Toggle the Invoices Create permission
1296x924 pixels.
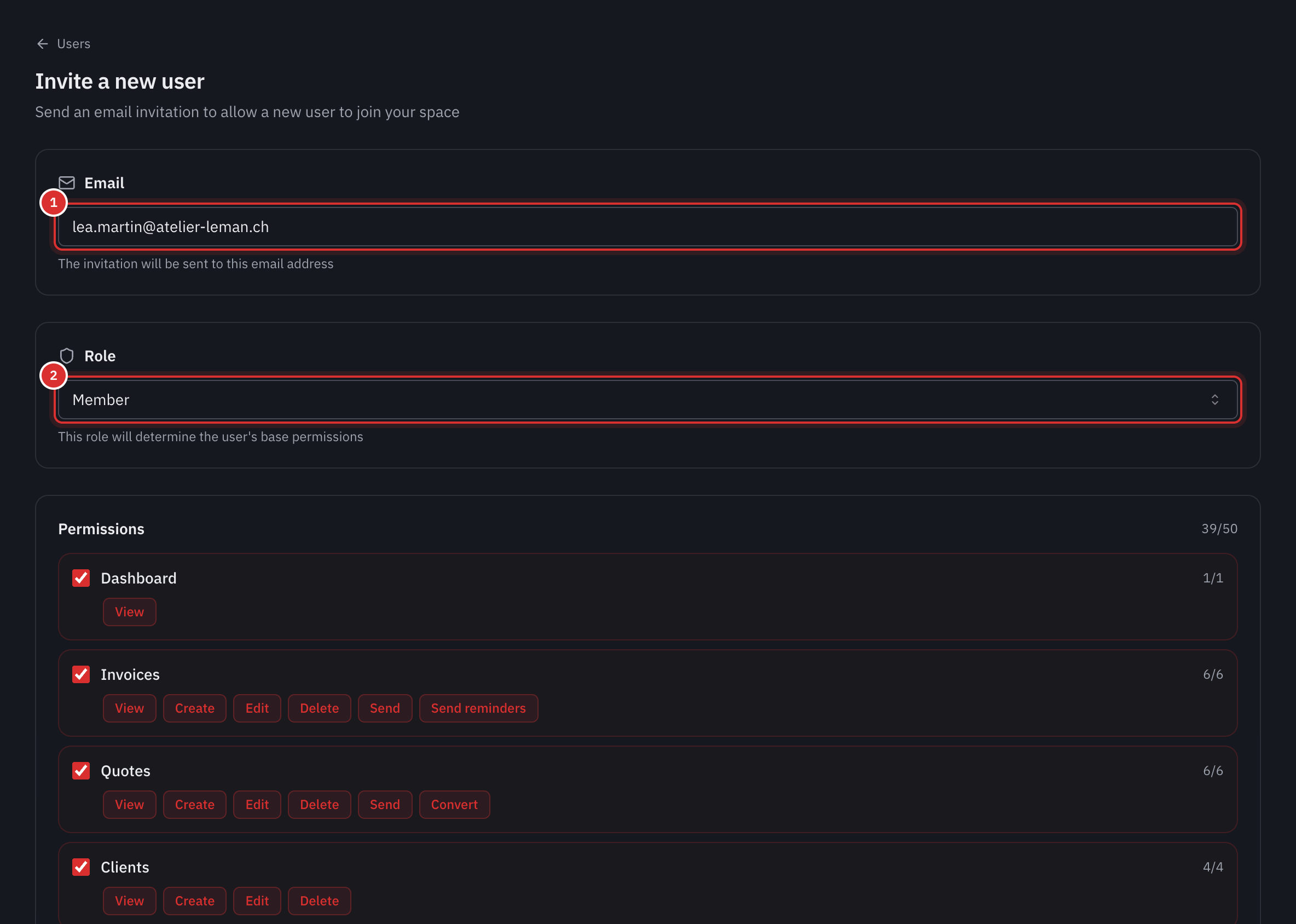(x=195, y=708)
